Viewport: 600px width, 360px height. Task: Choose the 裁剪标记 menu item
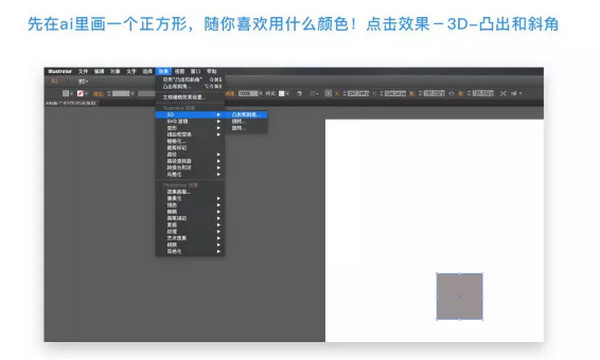point(190,148)
